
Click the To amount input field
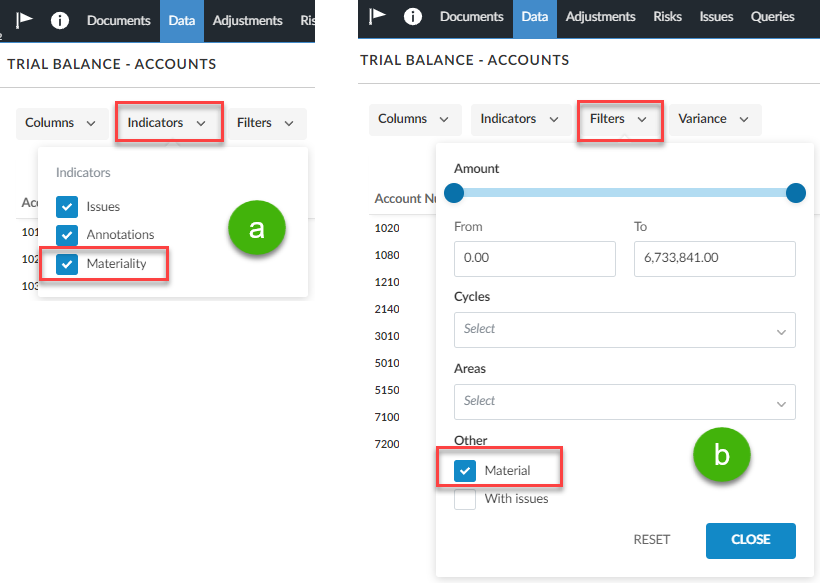[714, 259]
